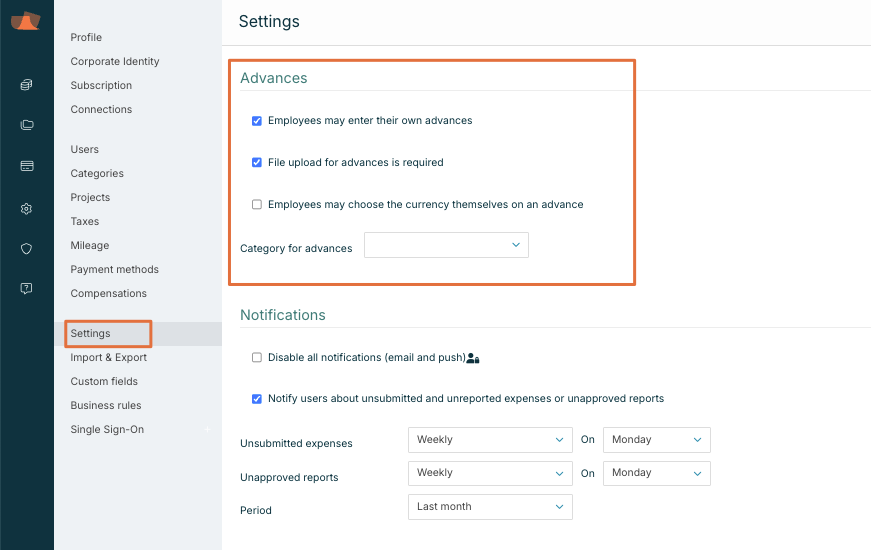Open the Corporate Identity menu item
This screenshot has width=871, height=550.
pyautogui.click(x=115, y=62)
